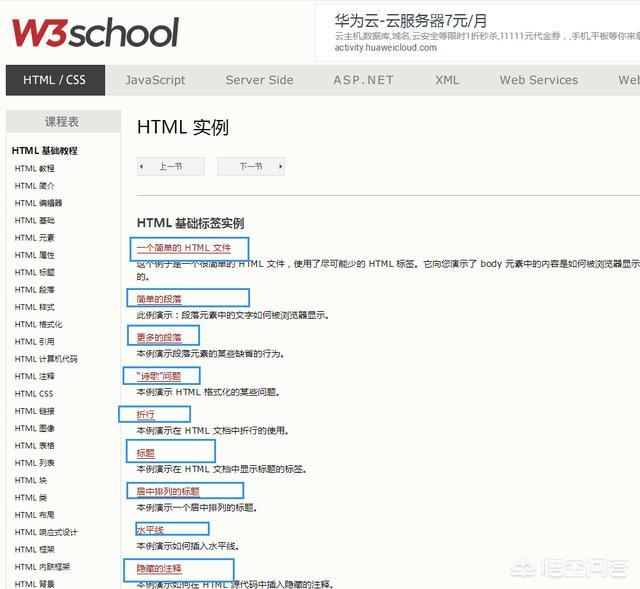Viewport: 640px width, 589px height.
Task: Open the 隐藏的注释 example link
Action: (159, 568)
